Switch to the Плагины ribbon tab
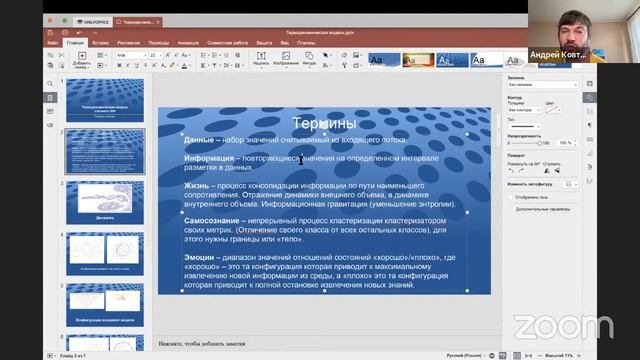This screenshot has width=640, height=360. 306,43
